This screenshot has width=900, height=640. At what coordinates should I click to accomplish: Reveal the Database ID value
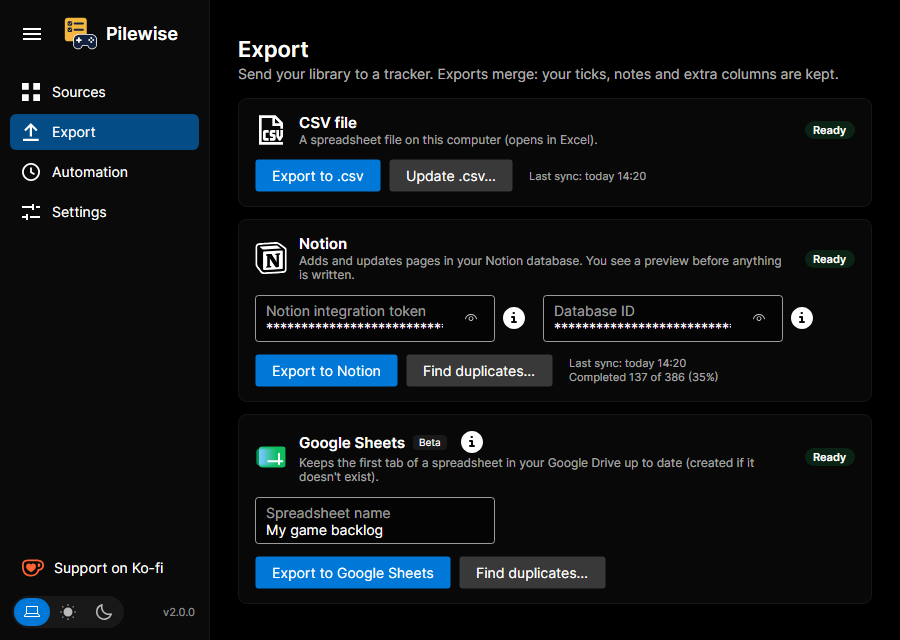click(759, 318)
